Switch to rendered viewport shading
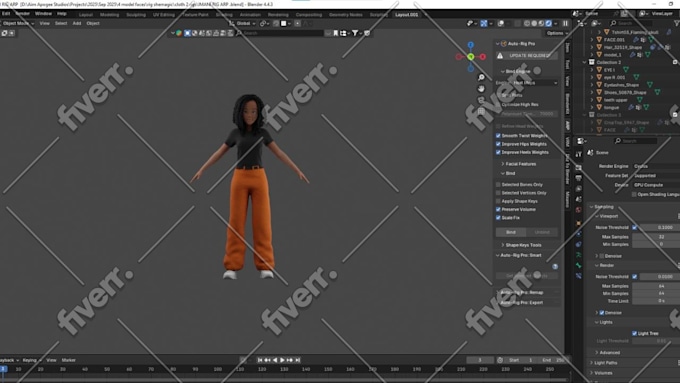Viewport: 680px width, 383px height. click(x=549, y=23)
